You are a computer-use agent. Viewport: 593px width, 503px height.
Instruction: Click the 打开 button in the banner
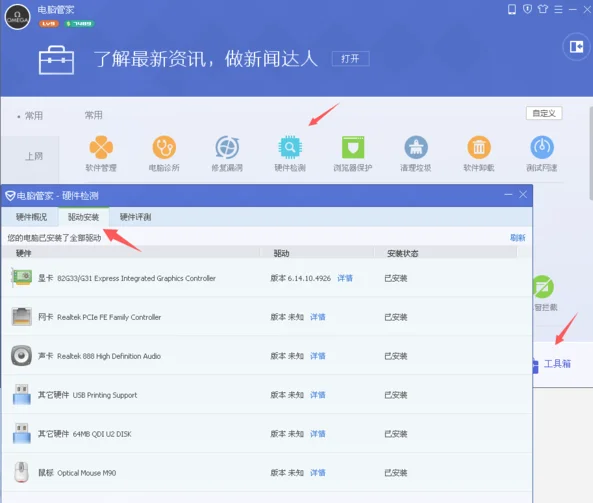click(x=350, y=59)
